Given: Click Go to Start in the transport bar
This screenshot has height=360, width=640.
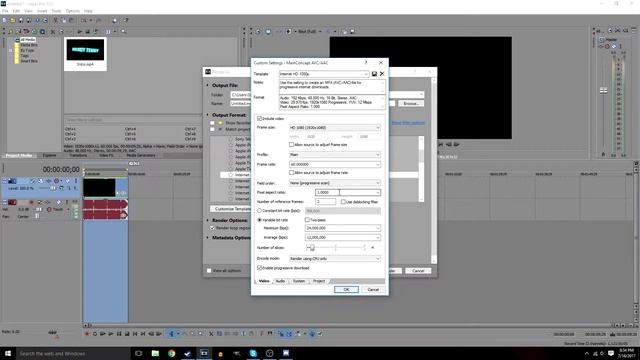Looking at the screenshot, I should 135,333.
